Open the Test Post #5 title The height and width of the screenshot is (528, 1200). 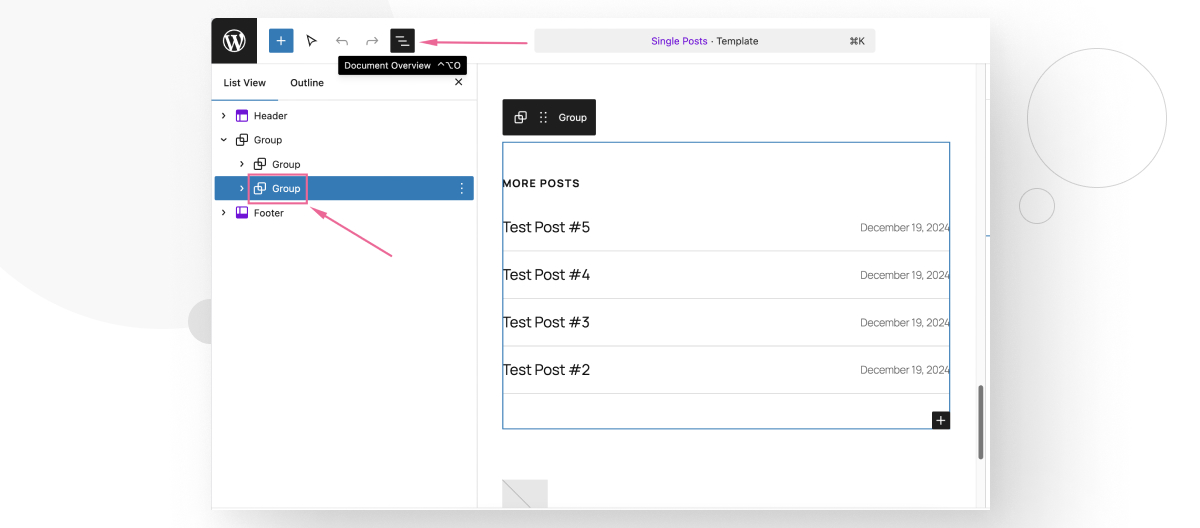tap(546, 227)
